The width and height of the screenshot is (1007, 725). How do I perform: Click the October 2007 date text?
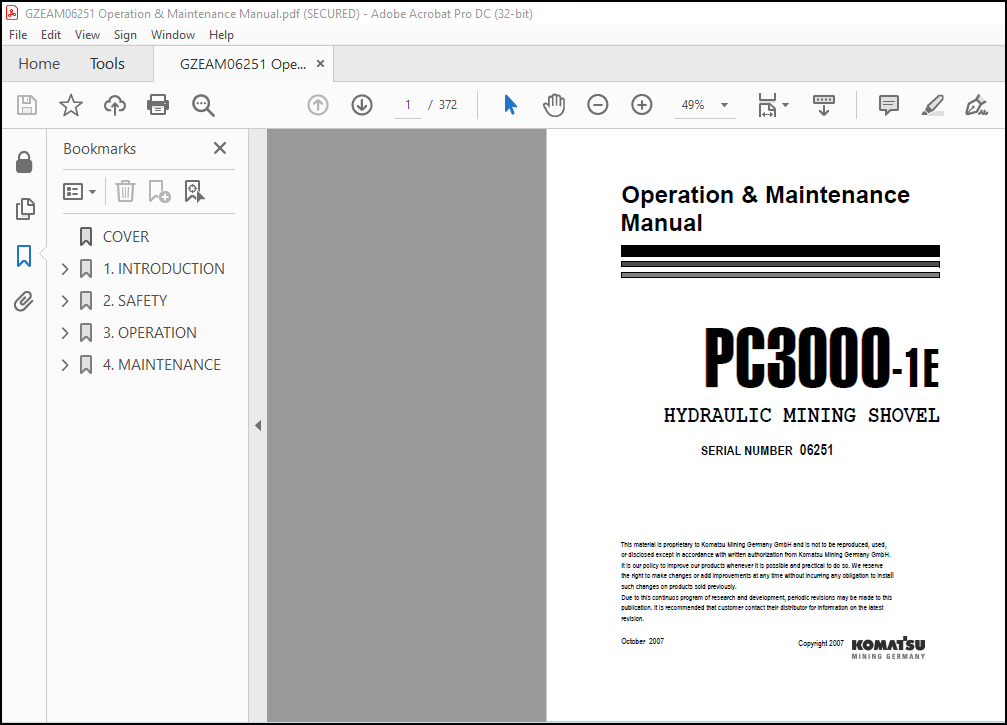(x=642, y=641)
